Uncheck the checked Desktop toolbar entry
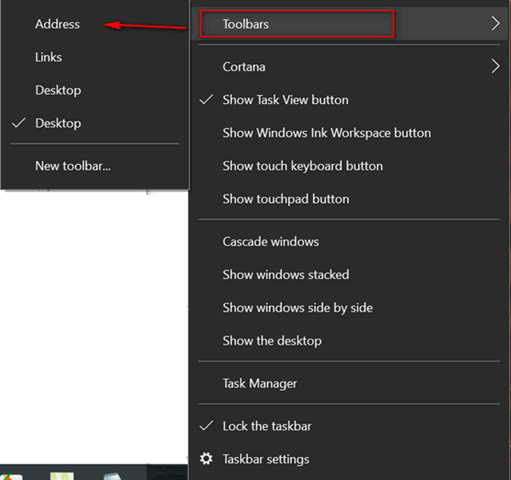Viewport: 511px width, 480px height. point(95,123)
